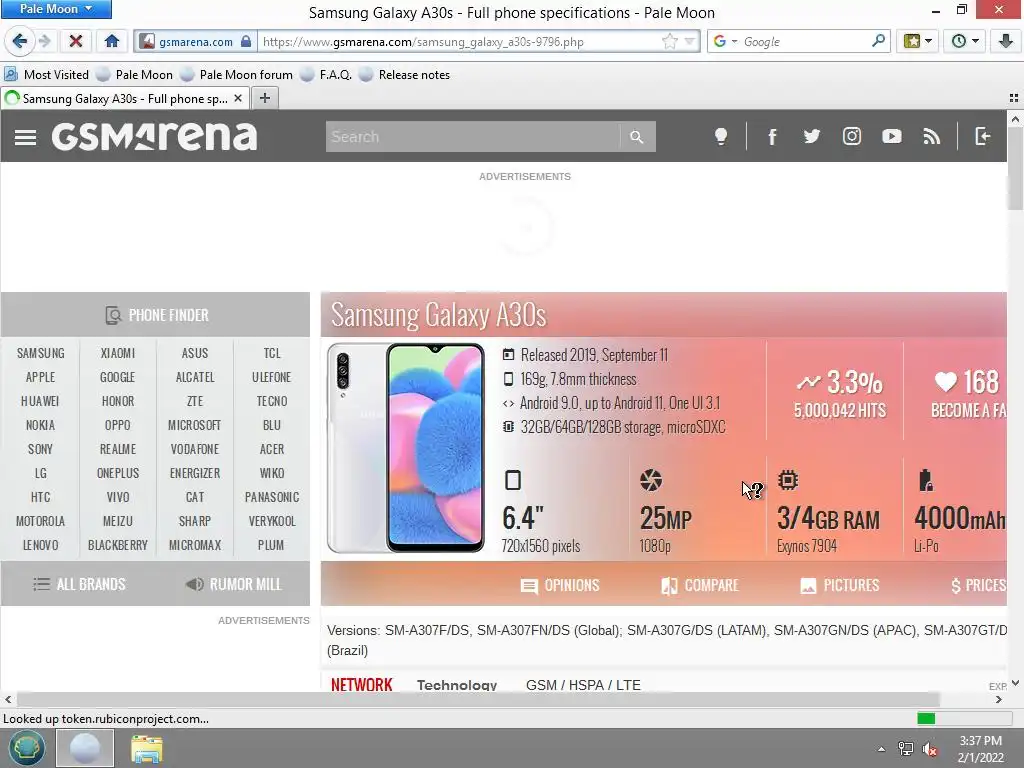
Task: Open the Compare link
Action: tap(699, 585)
